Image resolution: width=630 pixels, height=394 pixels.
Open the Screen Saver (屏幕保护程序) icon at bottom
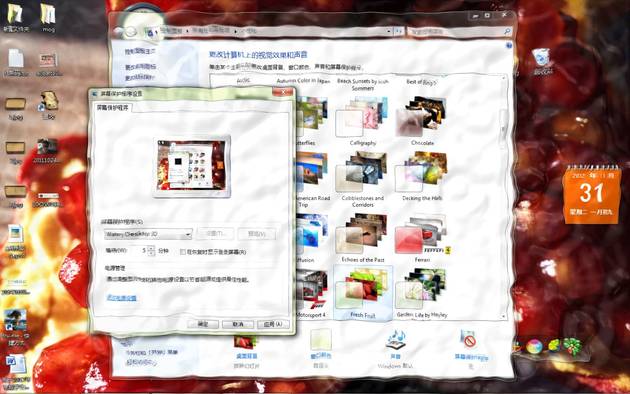pyautogui.click(x=470, y=345)
